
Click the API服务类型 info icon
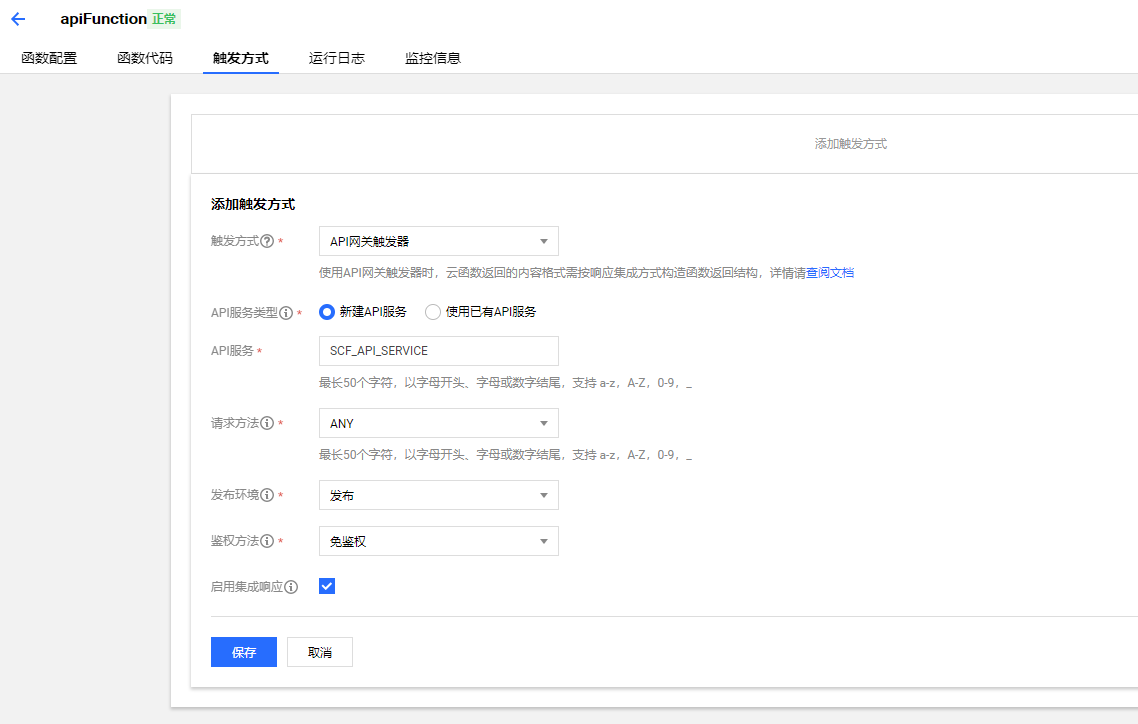pos(287,312)
